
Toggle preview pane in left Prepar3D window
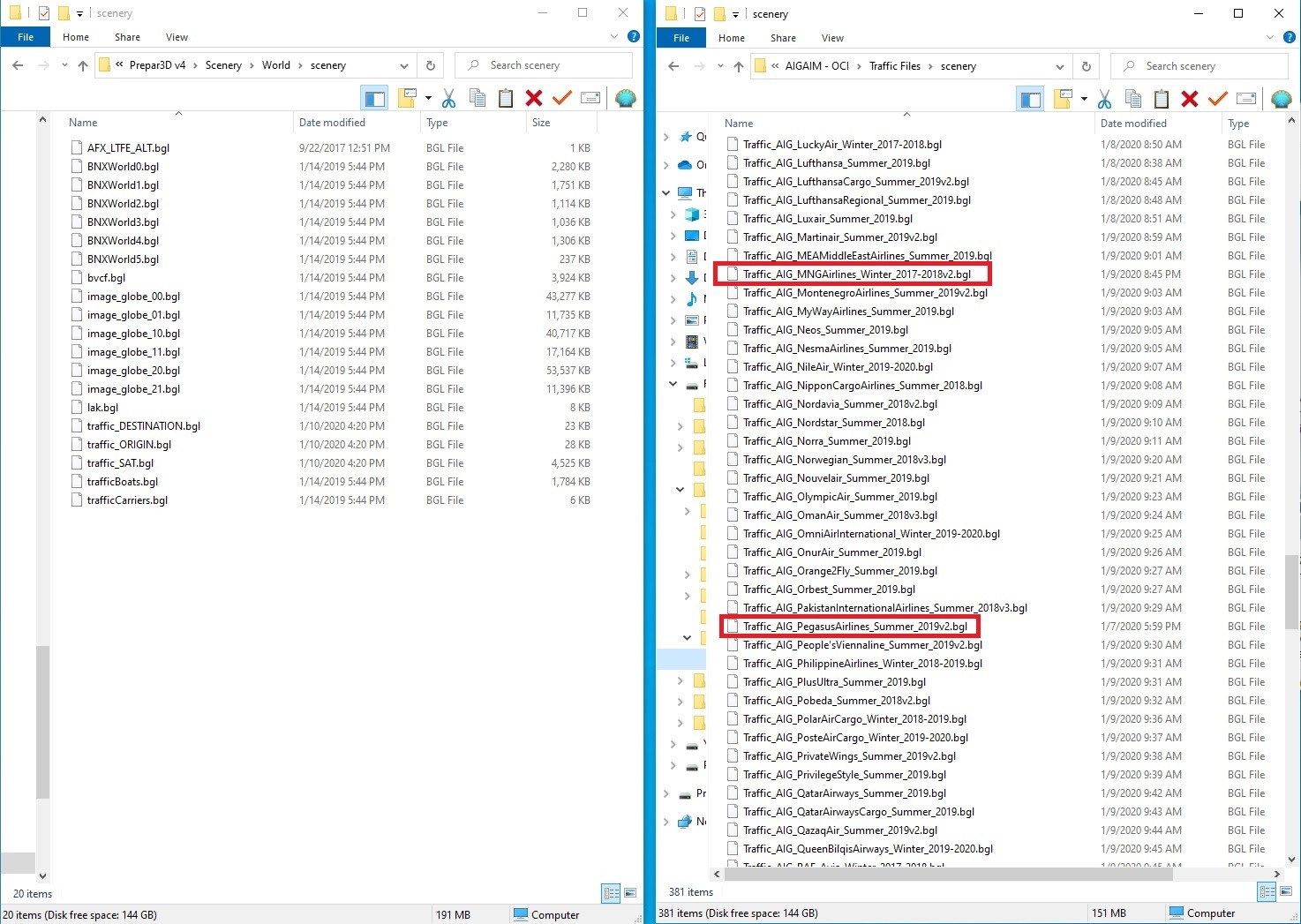tap(374, 98)
